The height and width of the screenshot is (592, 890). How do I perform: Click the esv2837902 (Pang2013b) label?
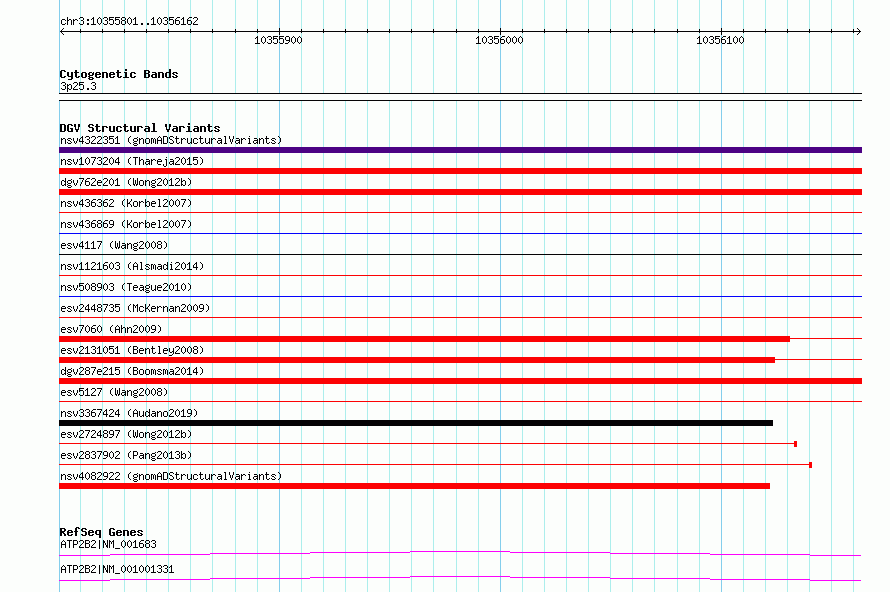pos(126,455)
